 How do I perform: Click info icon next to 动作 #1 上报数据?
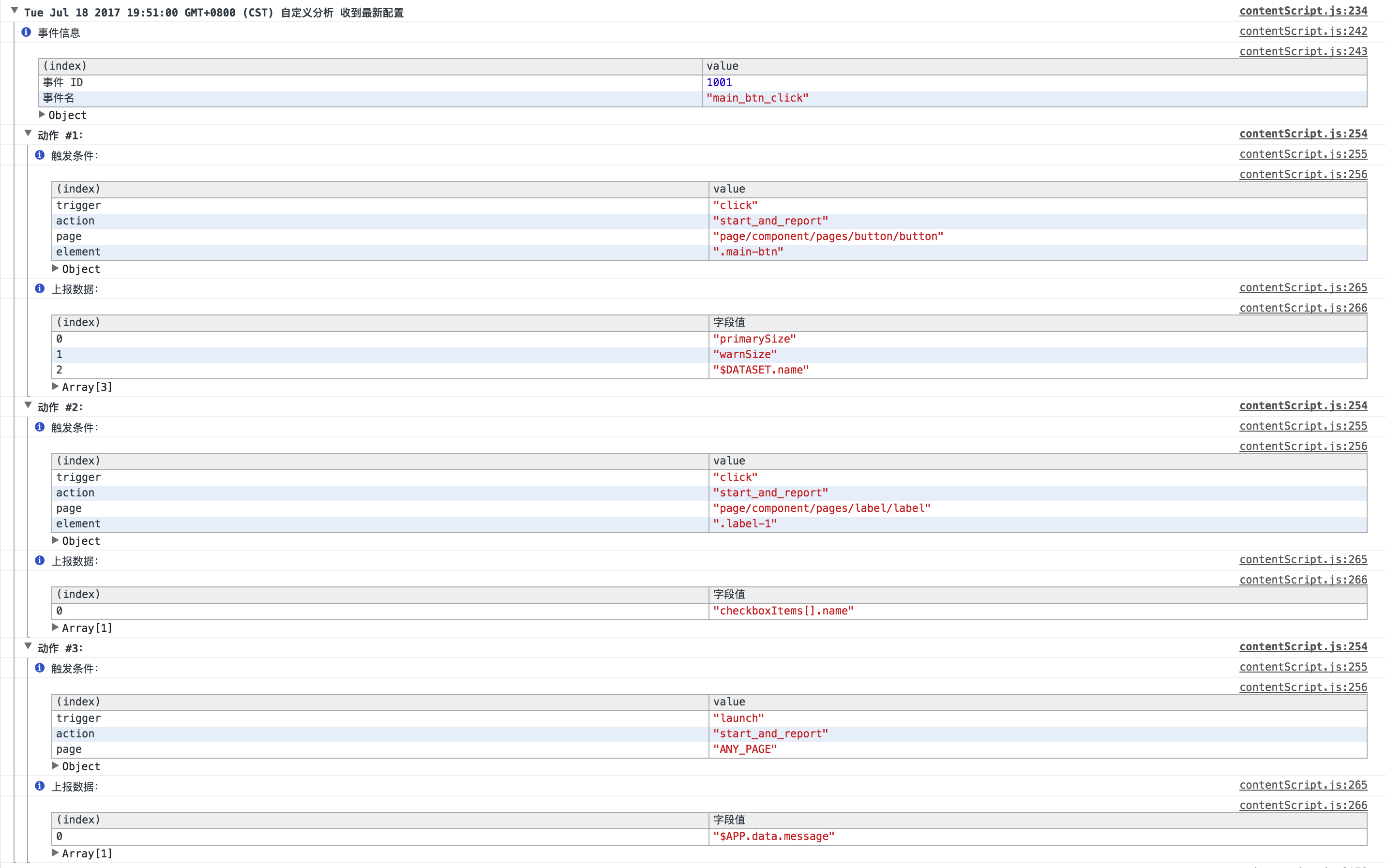[40, 289]
